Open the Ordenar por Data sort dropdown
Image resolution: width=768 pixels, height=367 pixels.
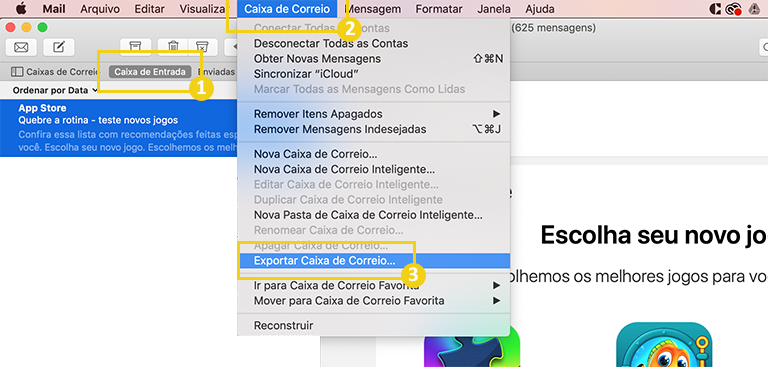click(55, 91)
